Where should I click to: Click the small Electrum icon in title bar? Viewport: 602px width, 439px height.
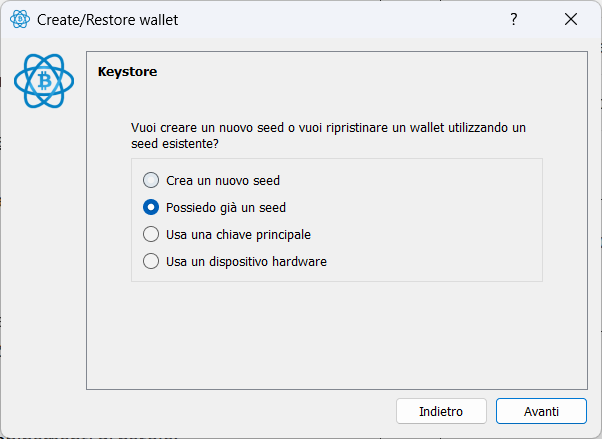(20, 19)
